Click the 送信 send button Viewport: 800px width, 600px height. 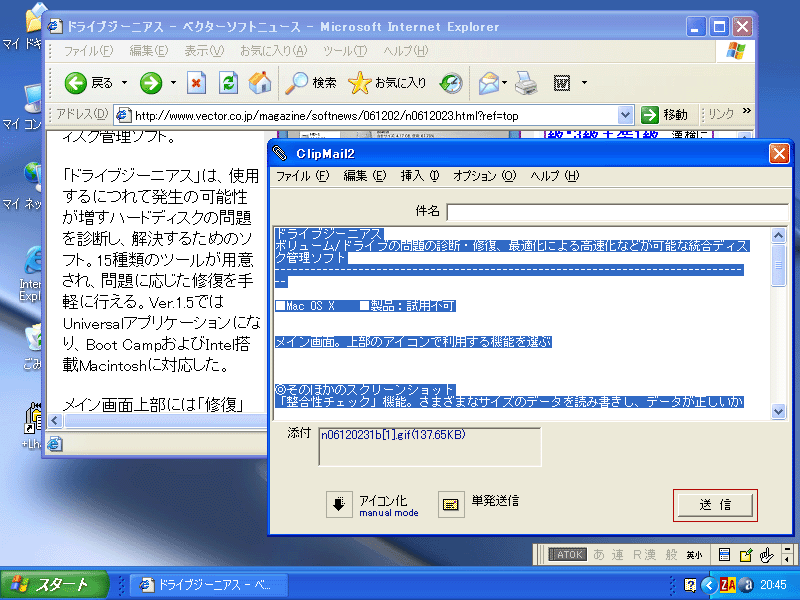coord(715,505)
